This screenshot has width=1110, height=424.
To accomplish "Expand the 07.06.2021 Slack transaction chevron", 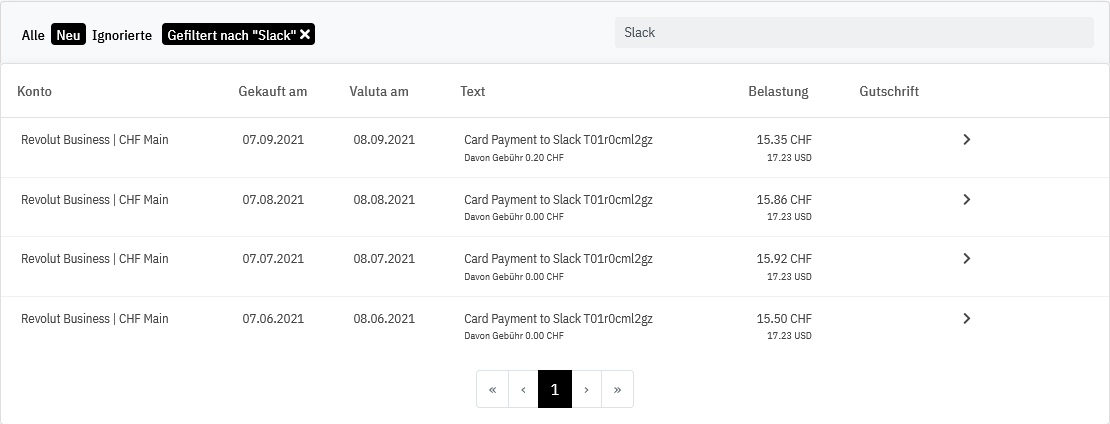I will pos(966,319).
